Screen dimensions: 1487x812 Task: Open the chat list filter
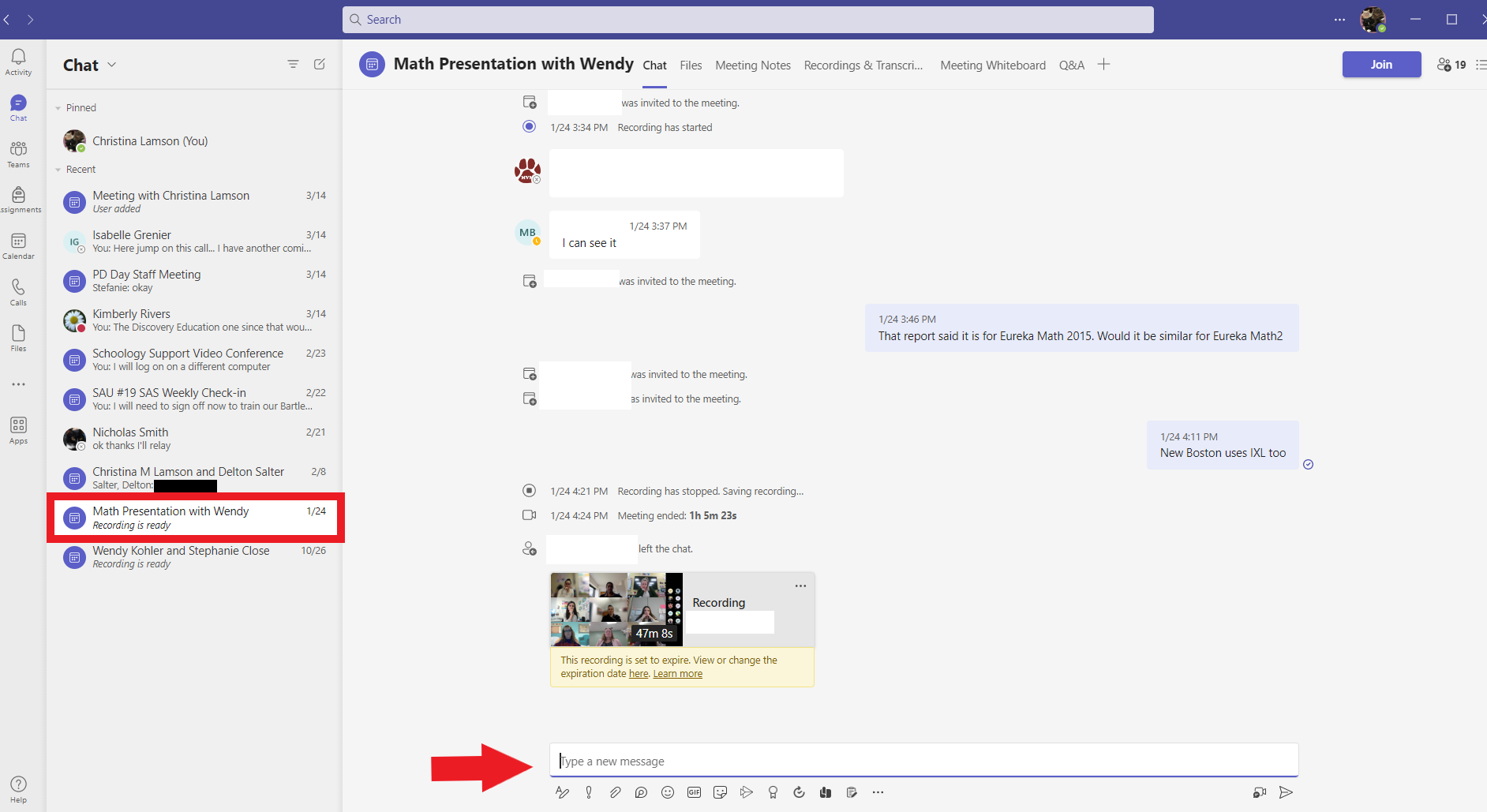tap(293, 64)
